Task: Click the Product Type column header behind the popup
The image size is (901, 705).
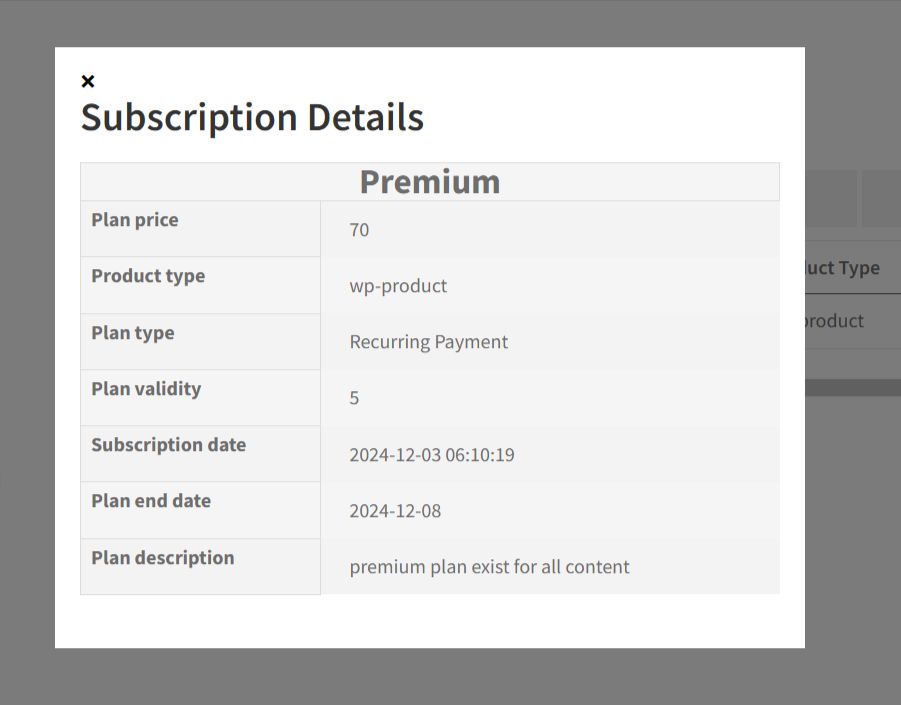Action: [x=843, y=268]
